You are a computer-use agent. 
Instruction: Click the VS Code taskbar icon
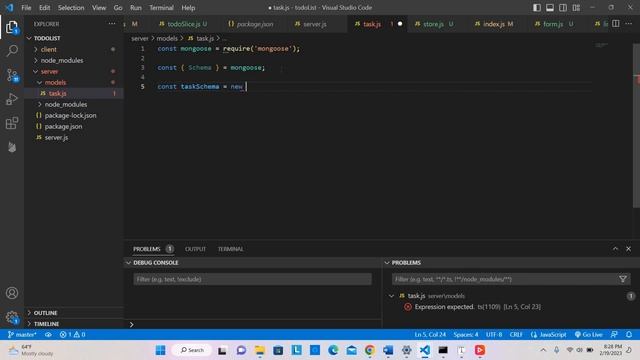click(x=424, y=350)
